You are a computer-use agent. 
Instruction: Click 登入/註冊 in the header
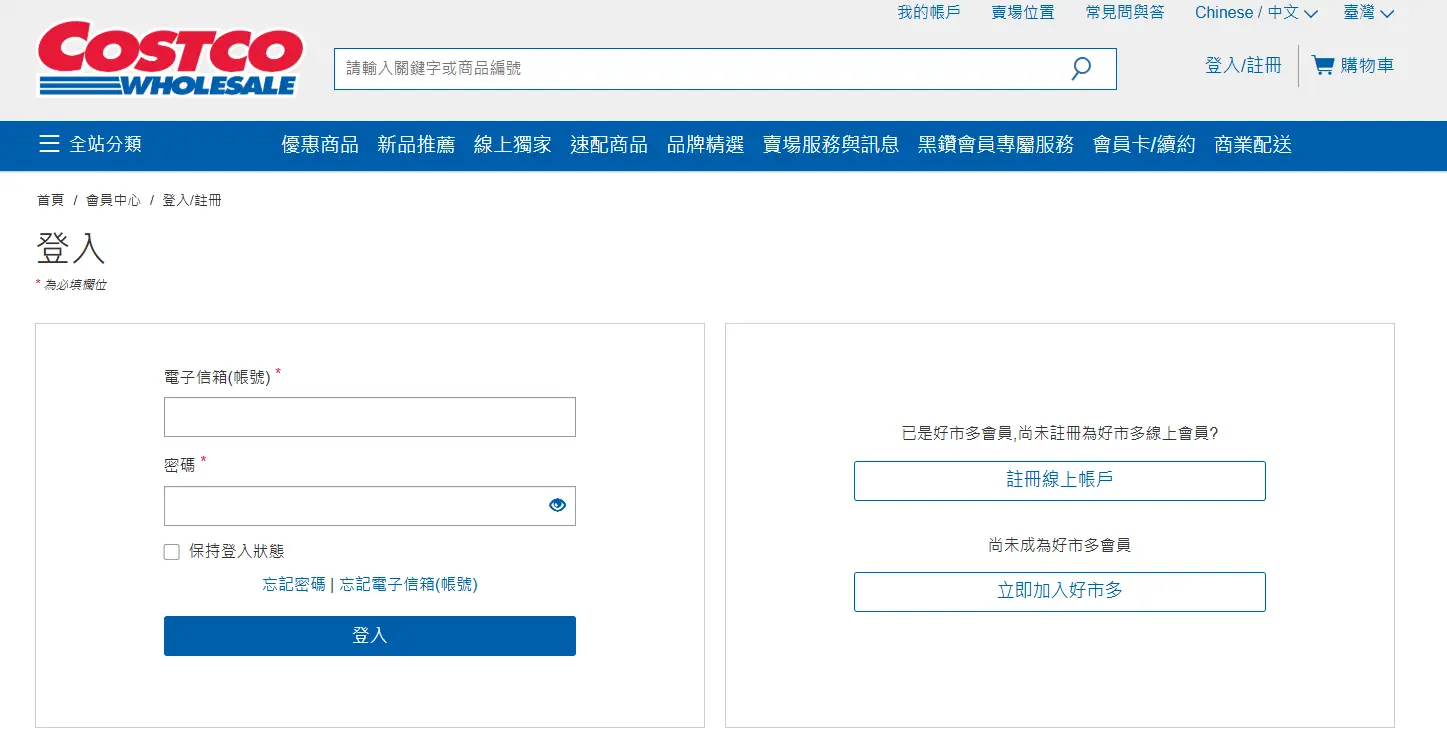pos(1243,66)
